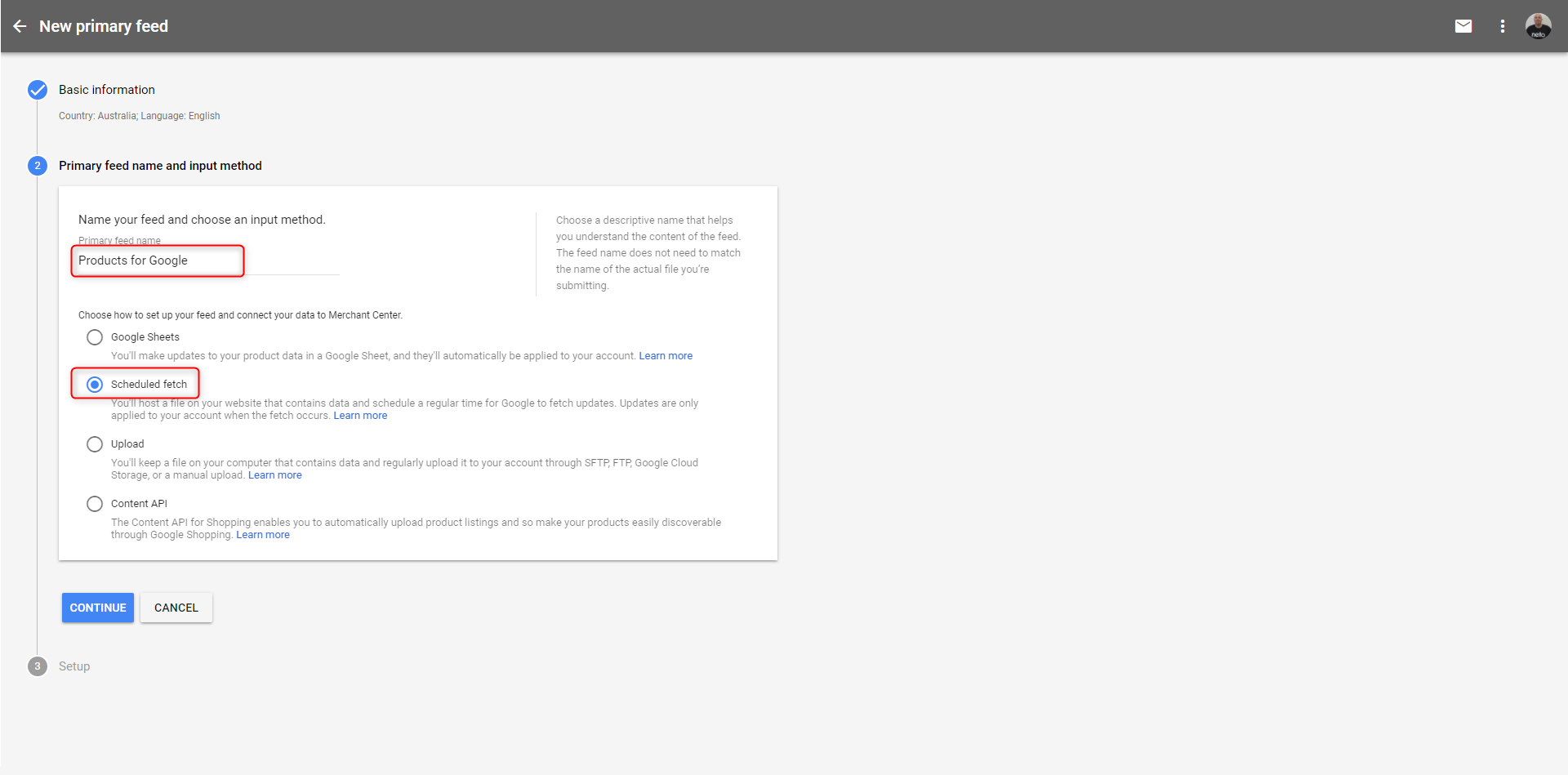Select the Google Sheets radio option
This screenshot has width=1568, height=775.
(x=95, y=337)
